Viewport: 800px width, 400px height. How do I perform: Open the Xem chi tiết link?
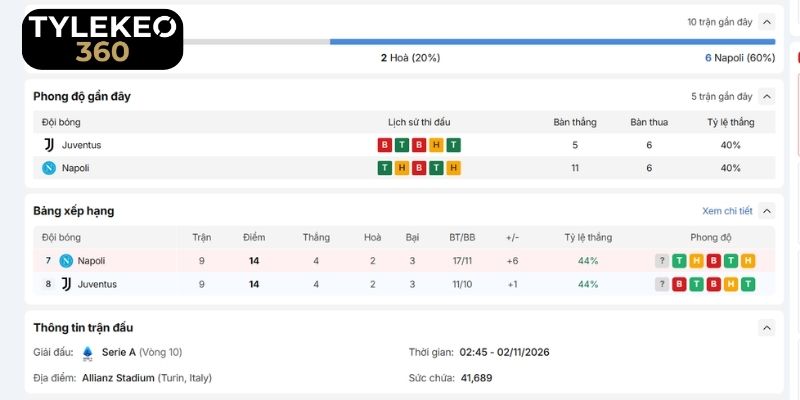tap(727, 211)
